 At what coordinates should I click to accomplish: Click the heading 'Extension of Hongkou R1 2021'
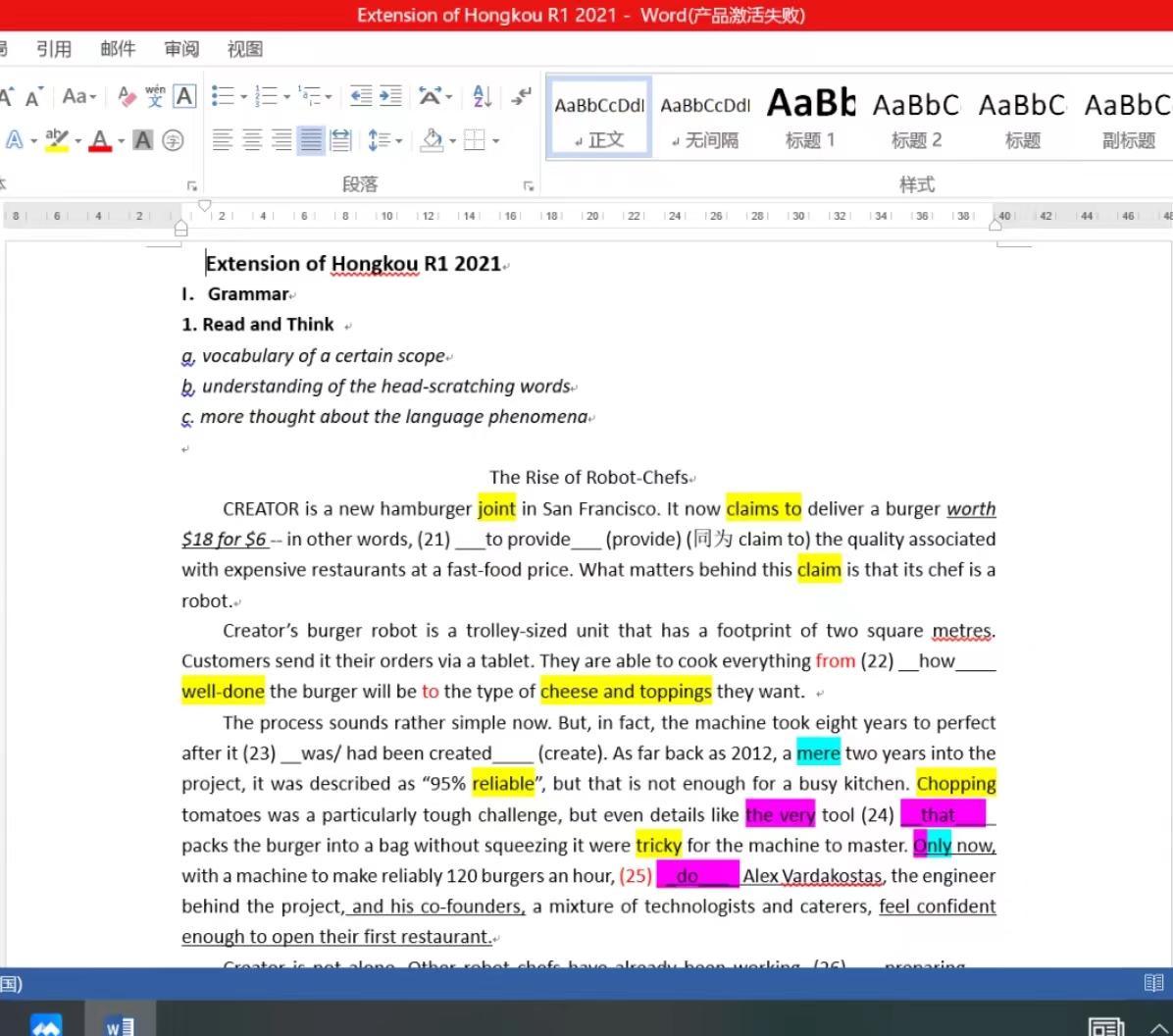point(353,264)
